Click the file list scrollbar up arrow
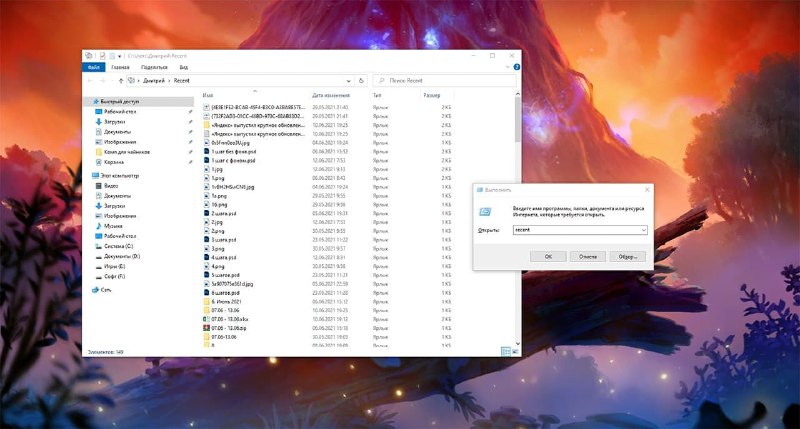800x429 pixels. click(518, 94)
